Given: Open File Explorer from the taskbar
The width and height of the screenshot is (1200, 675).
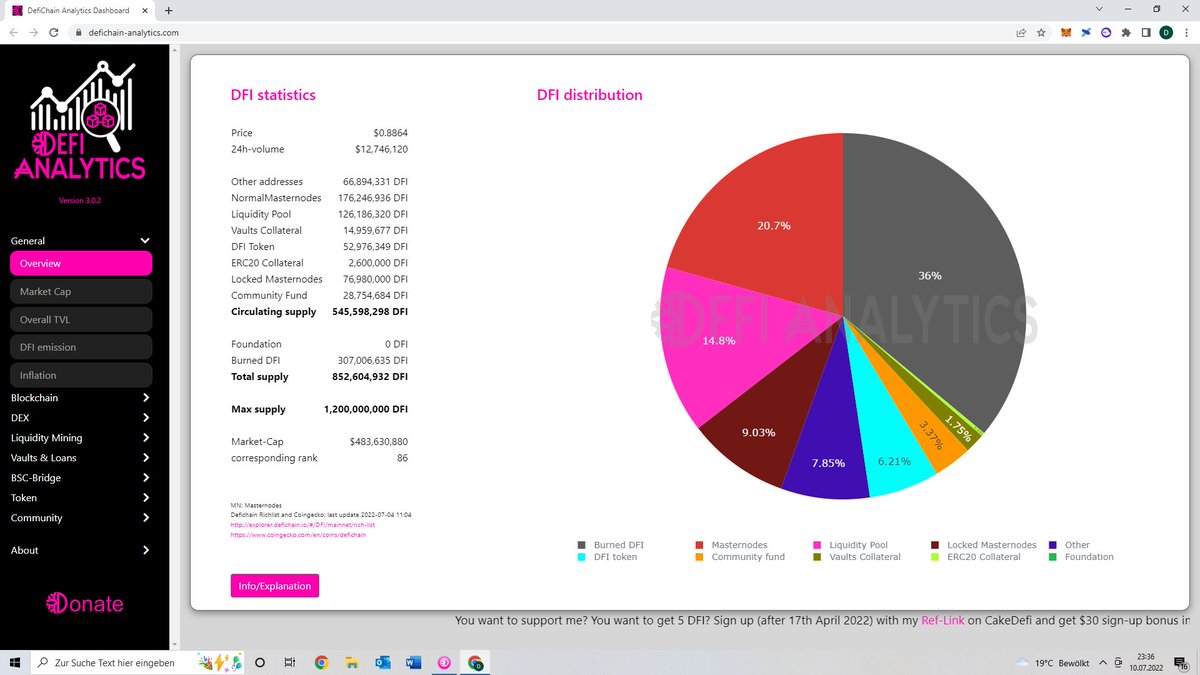Looking at the screenshot, I should point(351,662).
